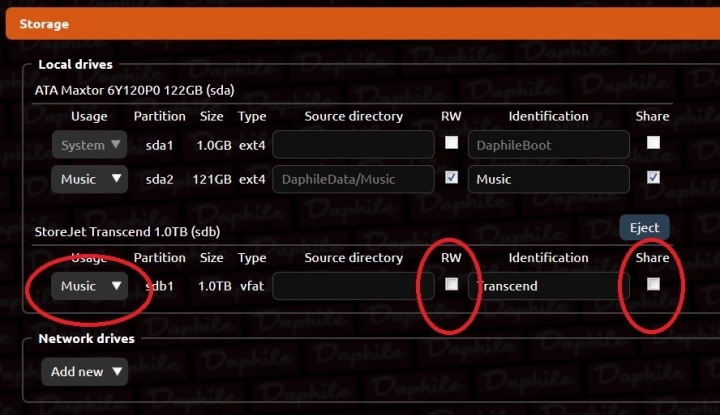Select the sda2 partition label

tap(159, 179)
